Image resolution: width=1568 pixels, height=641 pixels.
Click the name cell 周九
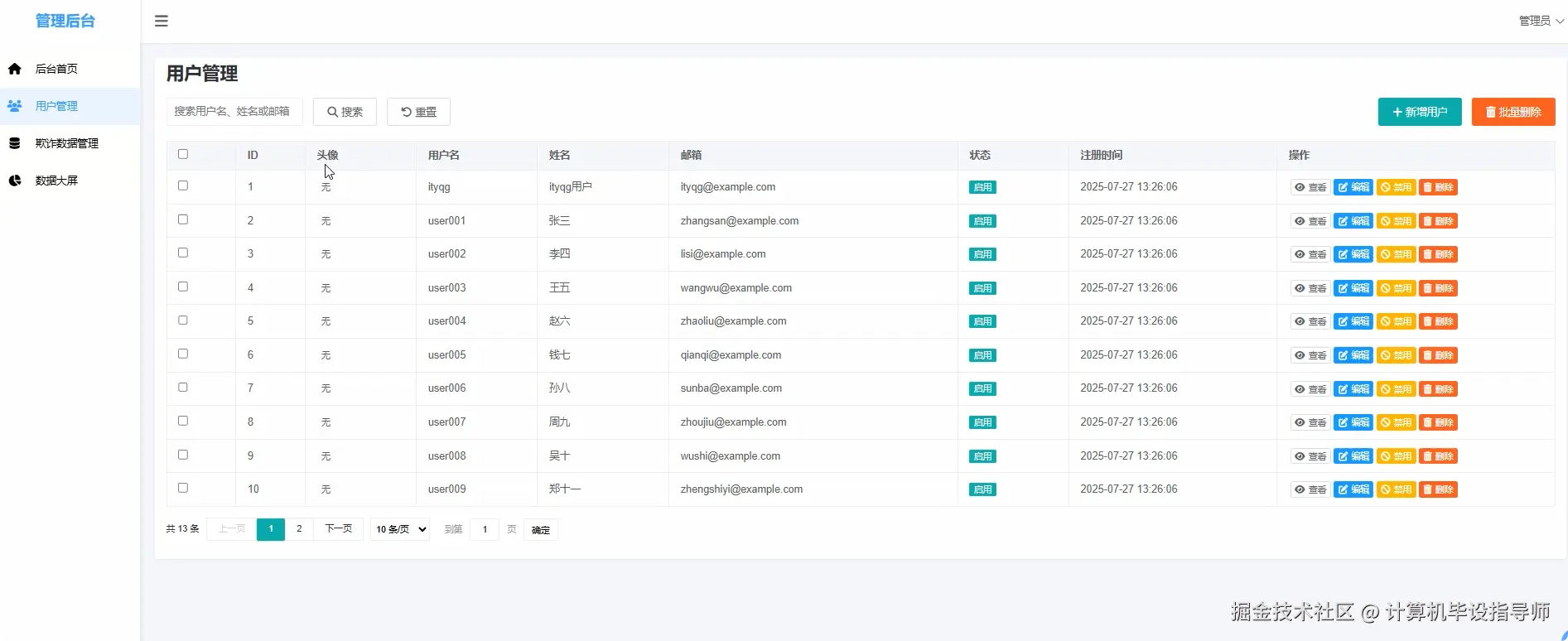tap(559, 422)
